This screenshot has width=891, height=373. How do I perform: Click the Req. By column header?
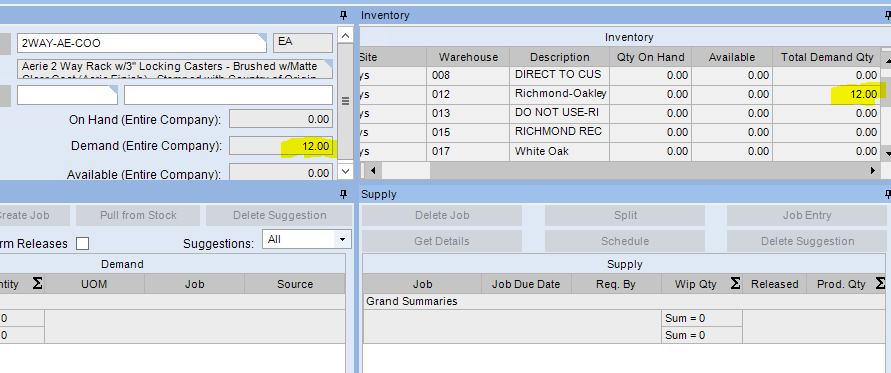coord(617,284)
